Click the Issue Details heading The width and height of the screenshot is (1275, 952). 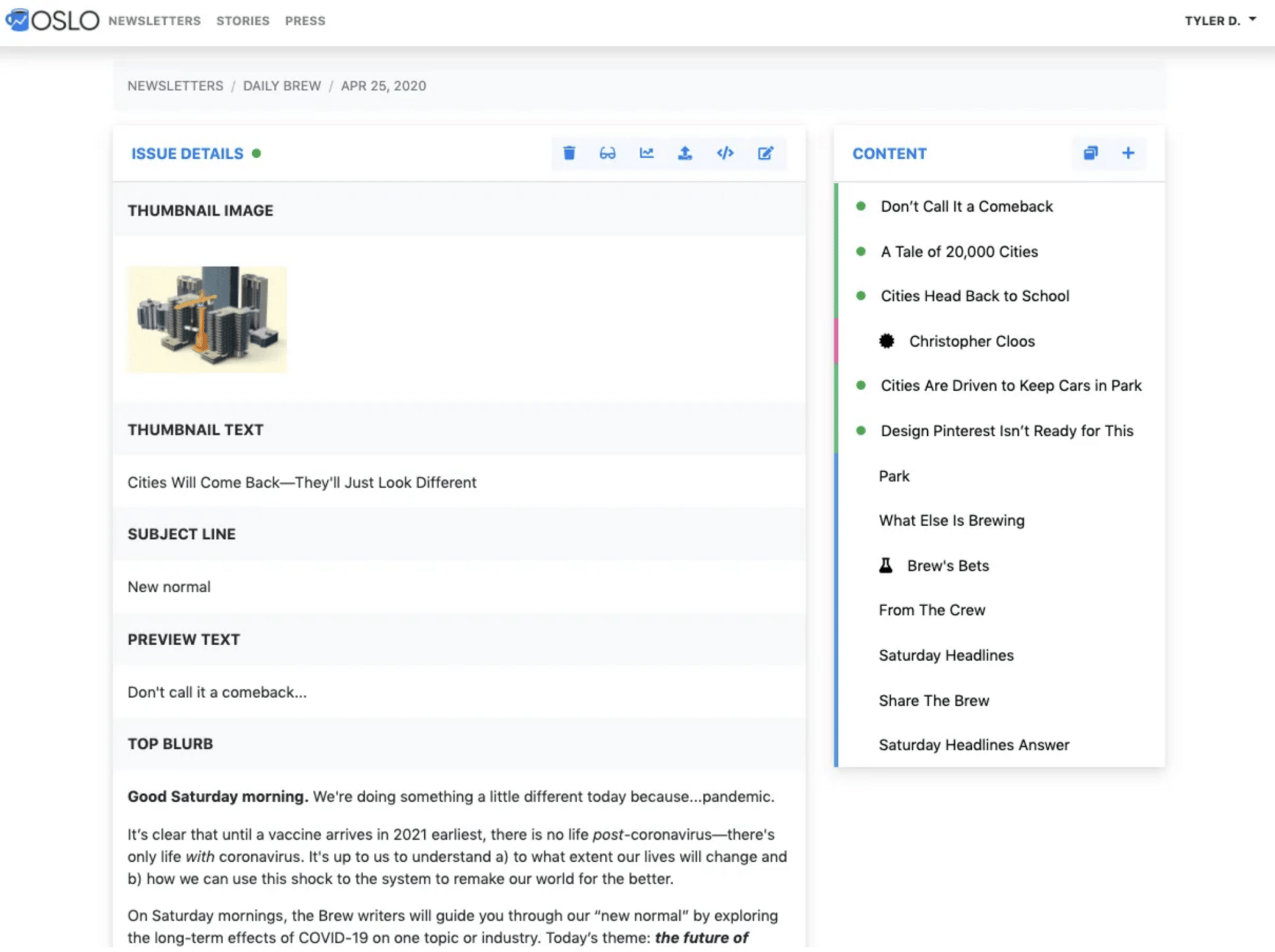pos(187,153)
